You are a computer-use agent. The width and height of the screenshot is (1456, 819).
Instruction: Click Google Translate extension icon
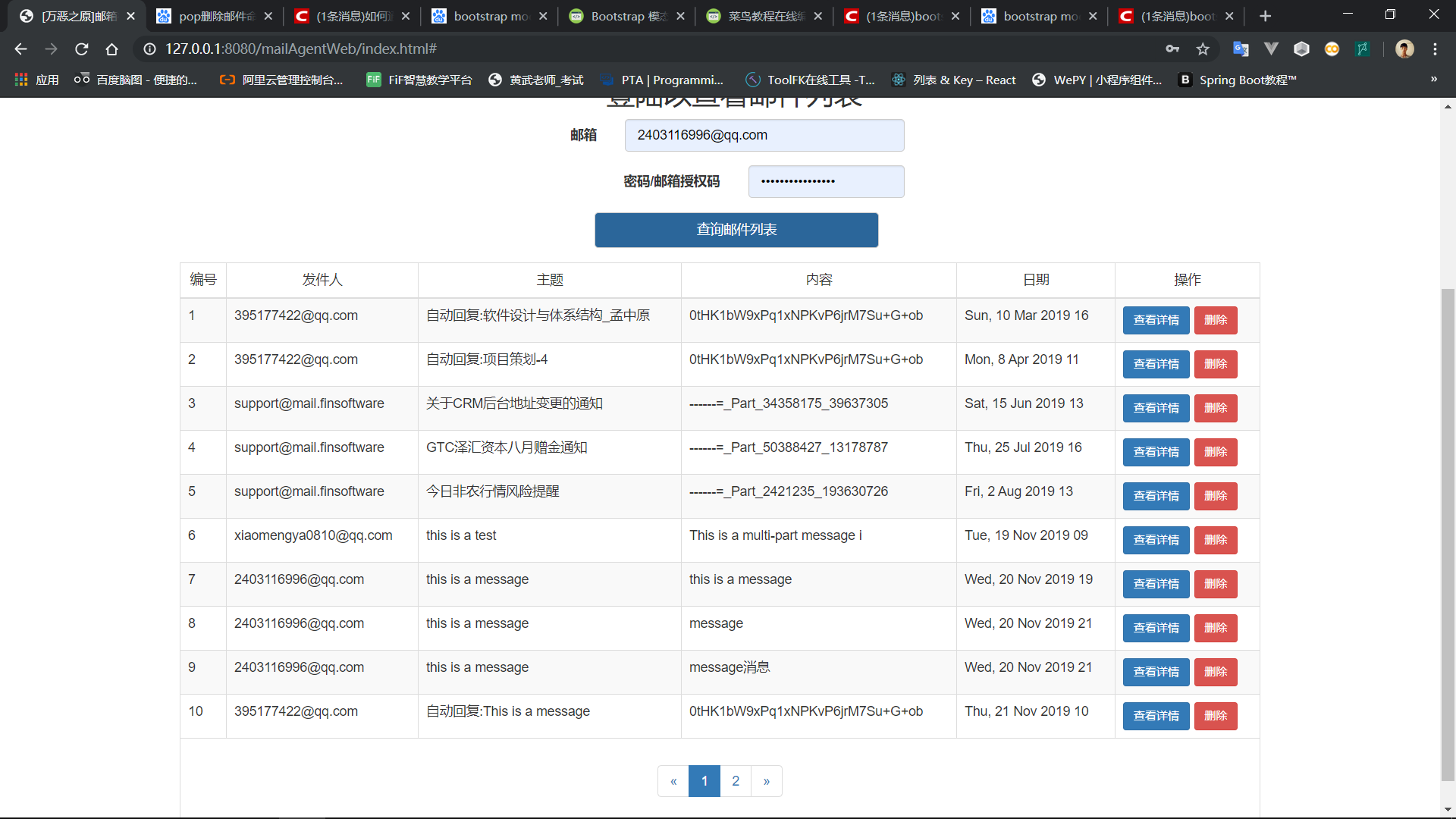[1241, 49]
